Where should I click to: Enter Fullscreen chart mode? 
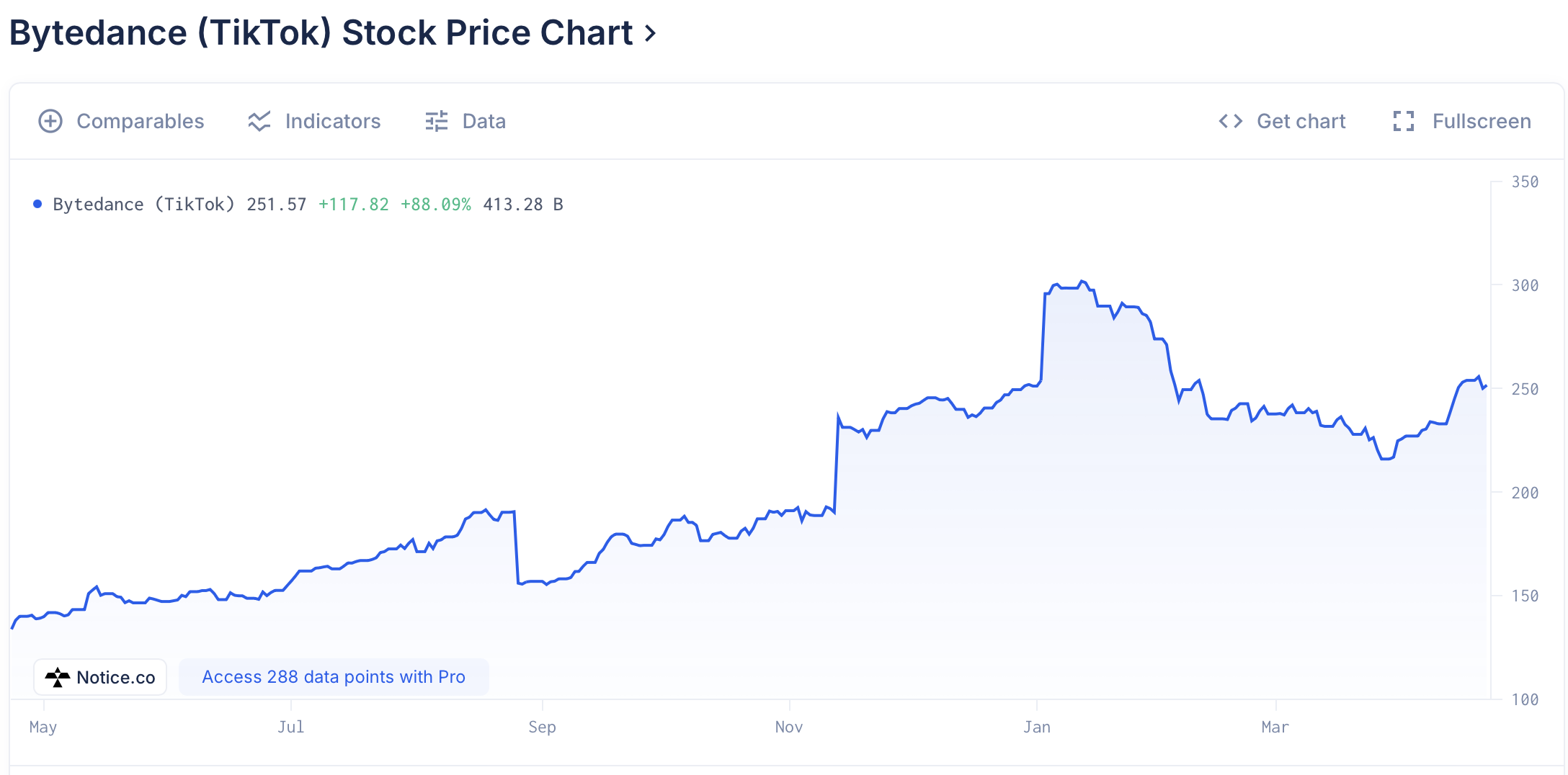[1481, 121]
